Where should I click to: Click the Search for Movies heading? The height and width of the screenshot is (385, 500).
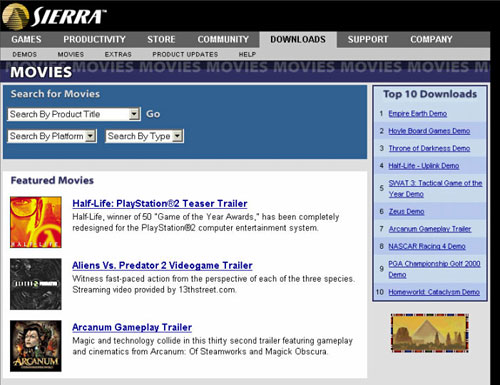point(55,94)
